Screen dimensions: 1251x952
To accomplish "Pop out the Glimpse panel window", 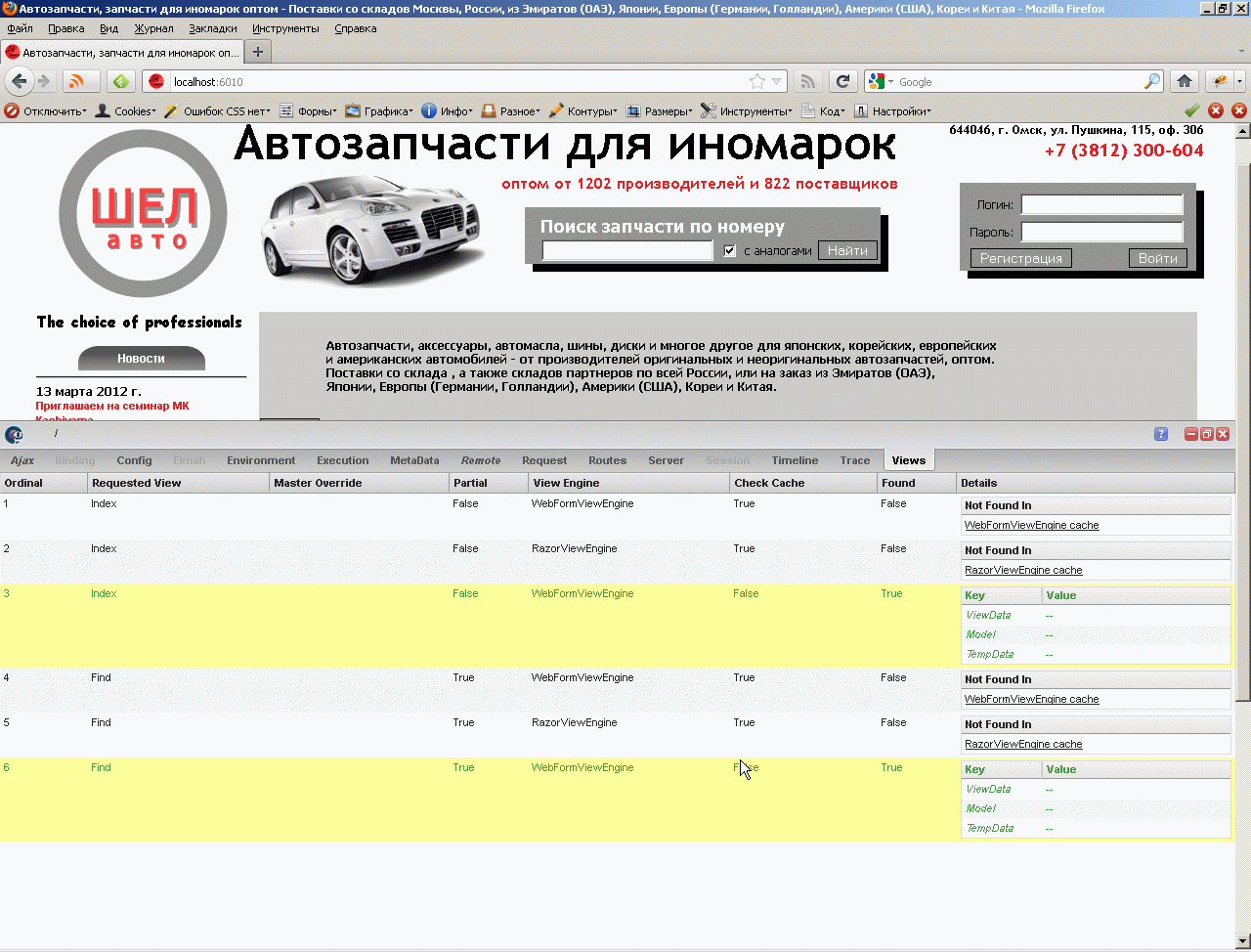I will tap(1207, 434).
